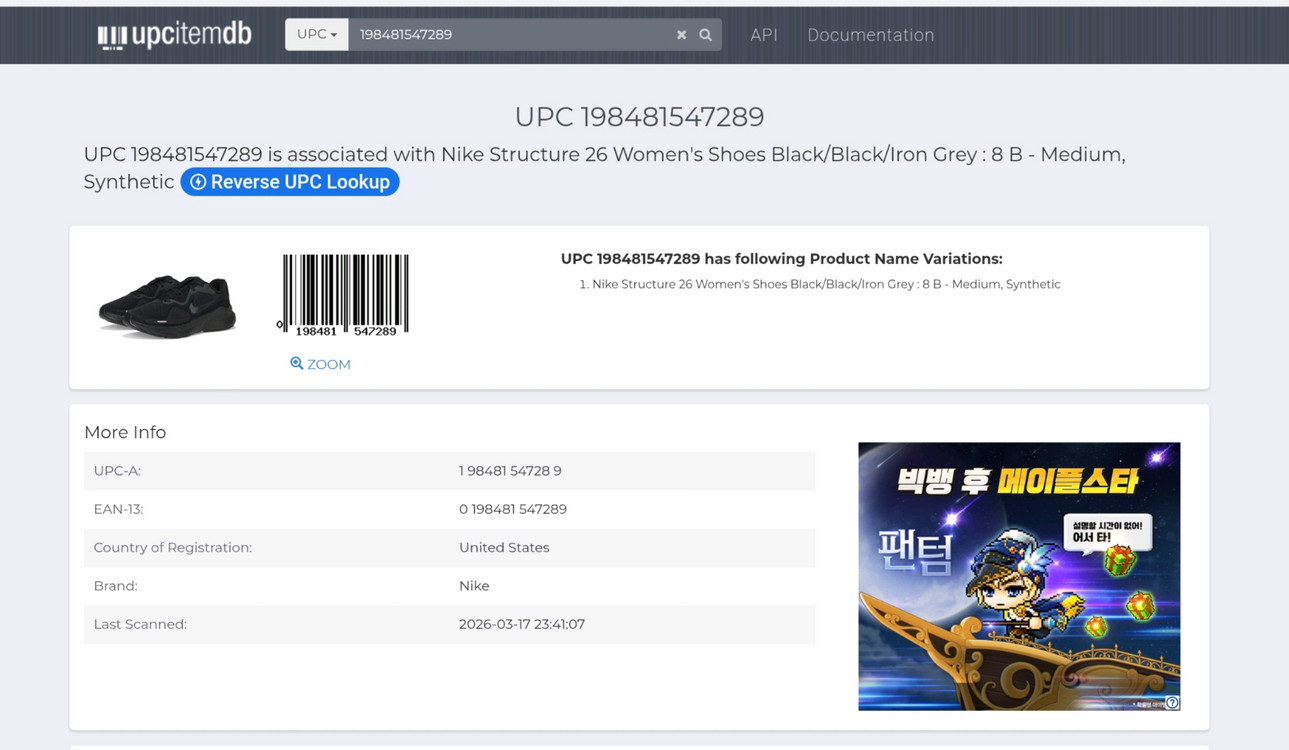Click the EAN-13 value 0 198481 547289
This screenshot has width=1289, height=750.
coord(513,509)
